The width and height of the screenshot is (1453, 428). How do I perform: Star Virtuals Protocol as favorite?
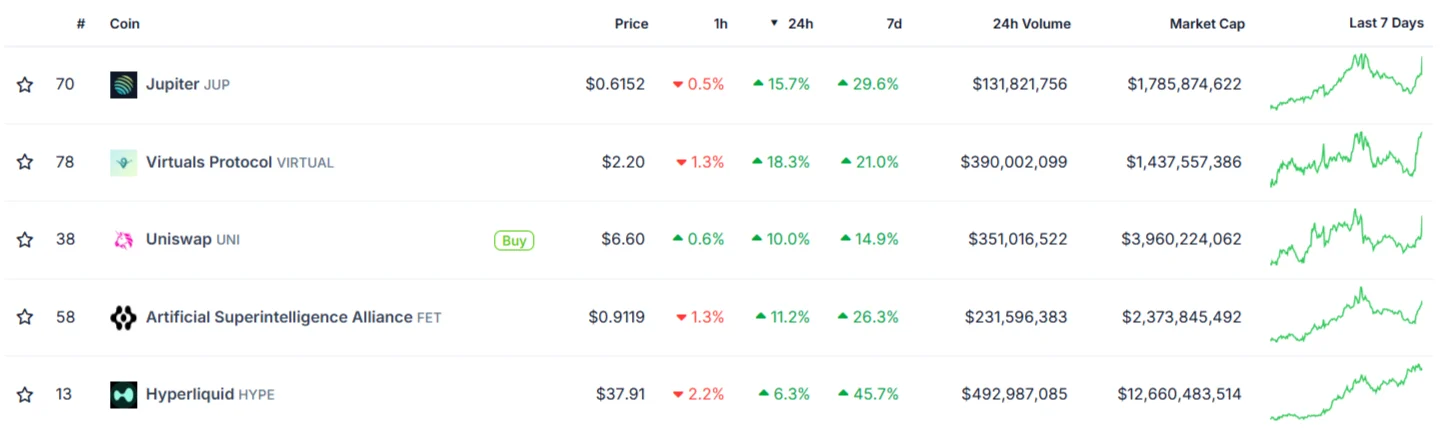click(25, 162)
